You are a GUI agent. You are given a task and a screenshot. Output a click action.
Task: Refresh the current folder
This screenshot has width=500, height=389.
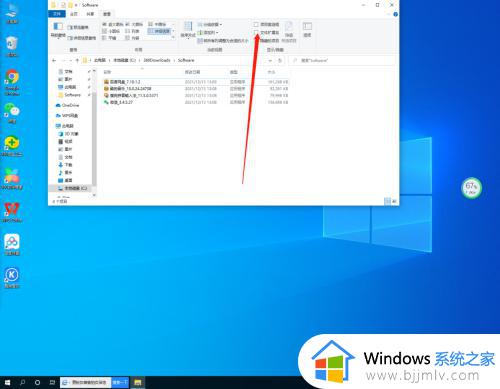pyautogui.click(x=280, y=61)
